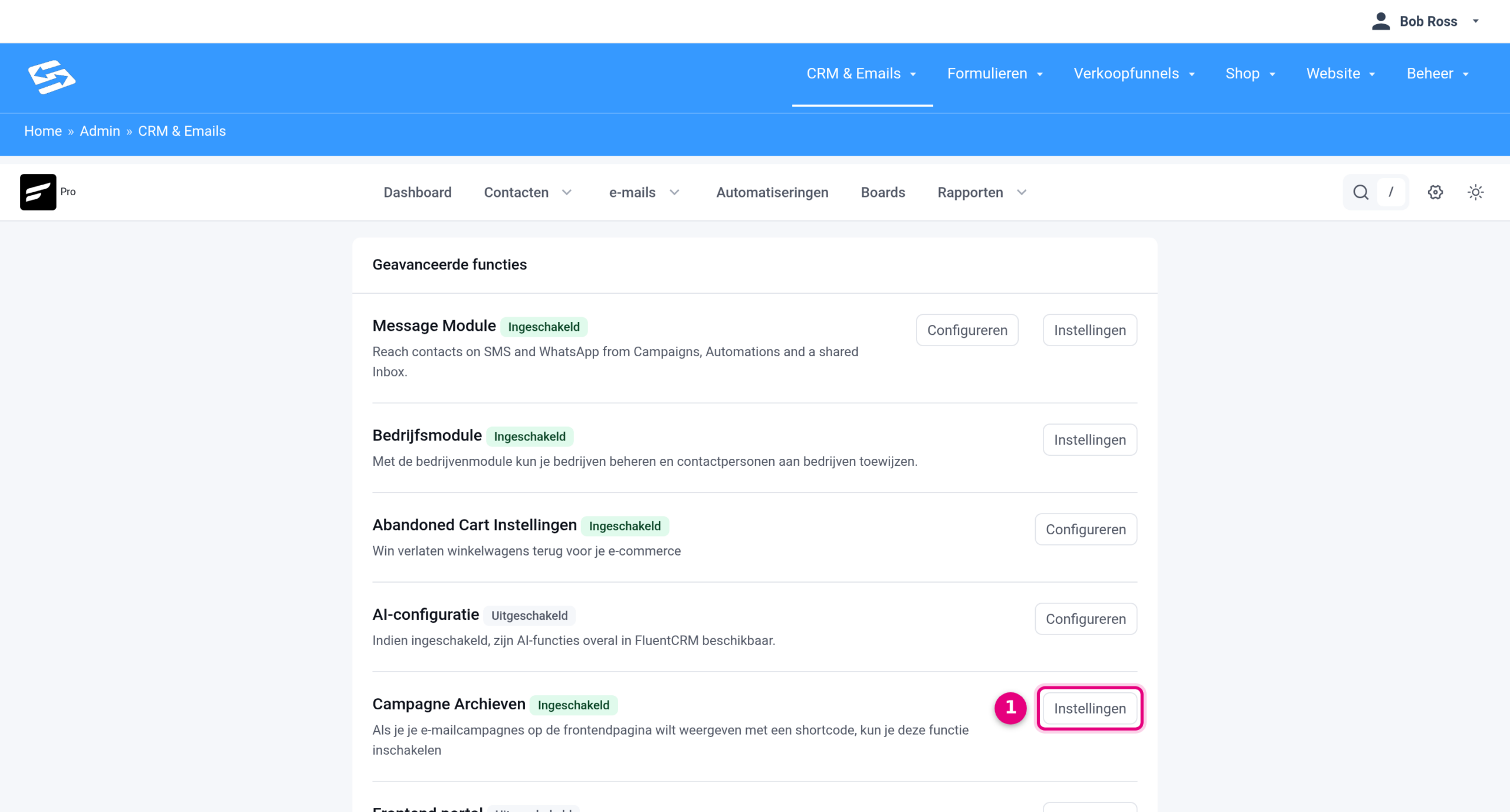Click Configureren for Message Module
1510x812 pixels.
967,330
